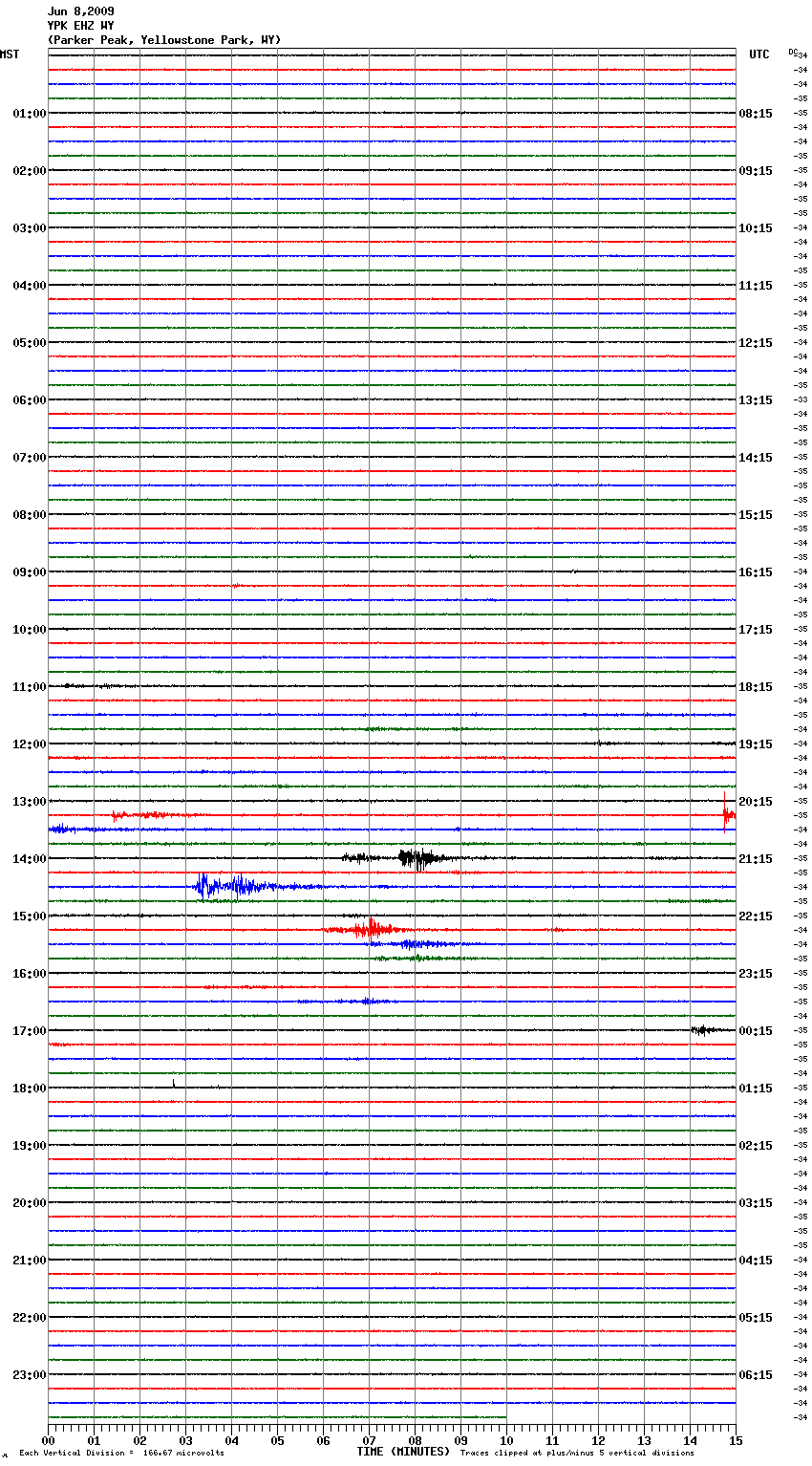The width and height of the screenshot is (812, 1466).
Task: Click the "MST" time zone label
Action: pos(10,54)
